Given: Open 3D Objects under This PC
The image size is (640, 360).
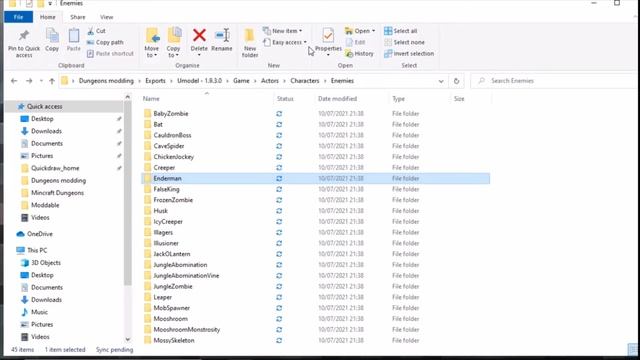Looking at the screenshot, I should pos(46,262).
